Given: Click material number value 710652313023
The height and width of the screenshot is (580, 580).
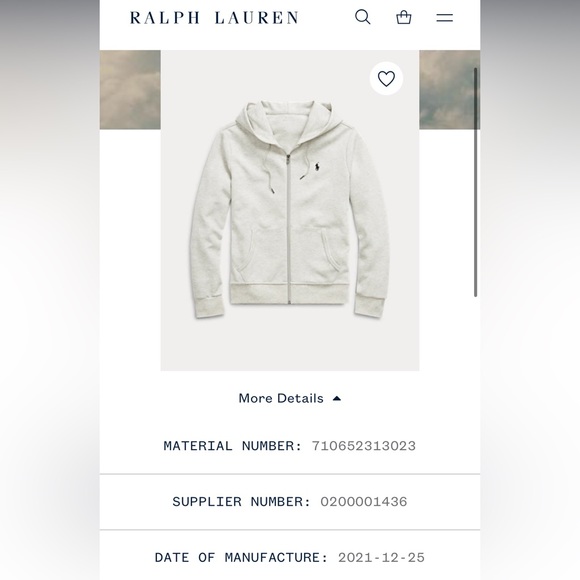Looking at the screenshot, I should click(x=364, y=446).
